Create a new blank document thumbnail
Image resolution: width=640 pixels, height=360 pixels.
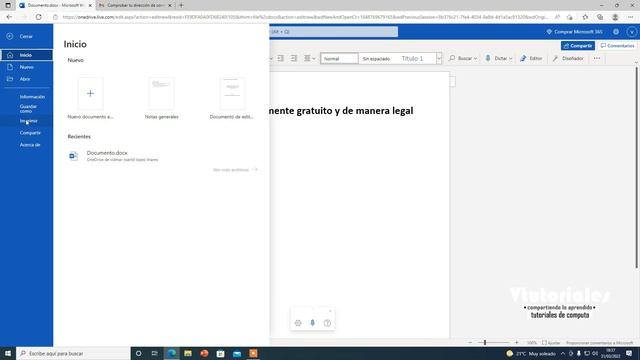90,93
